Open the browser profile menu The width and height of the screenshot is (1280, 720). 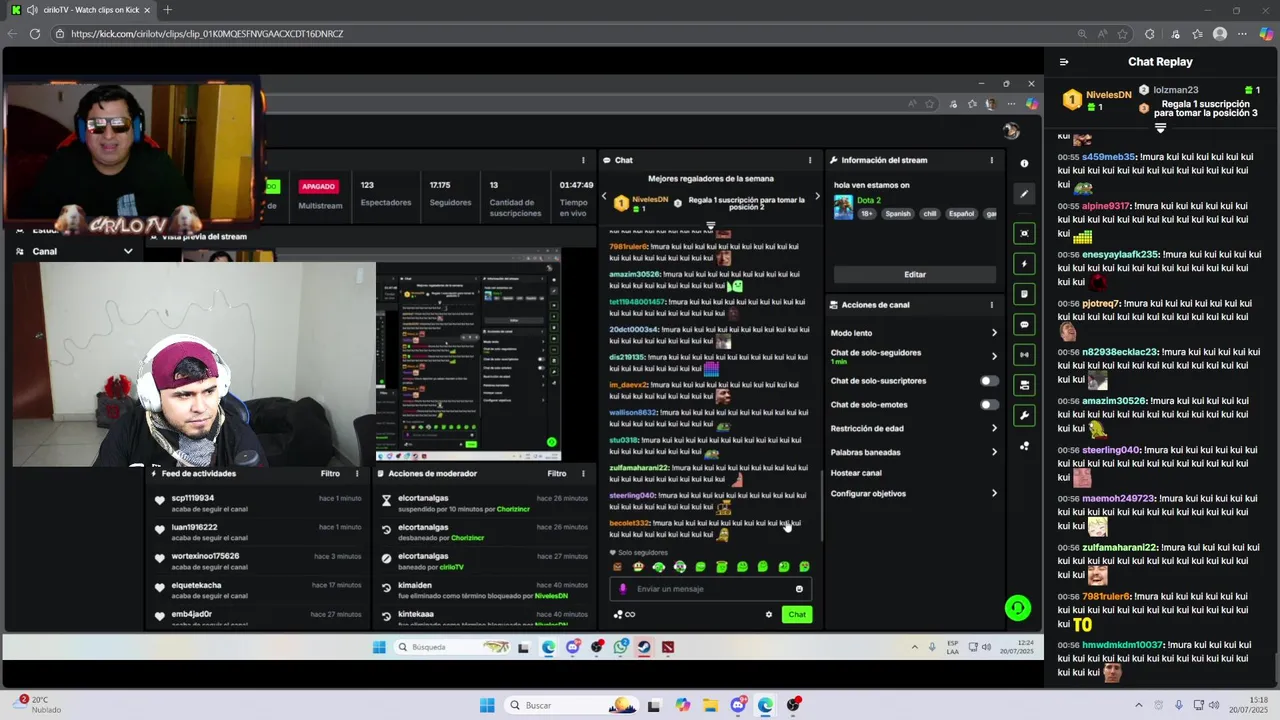coord(1220,33)
